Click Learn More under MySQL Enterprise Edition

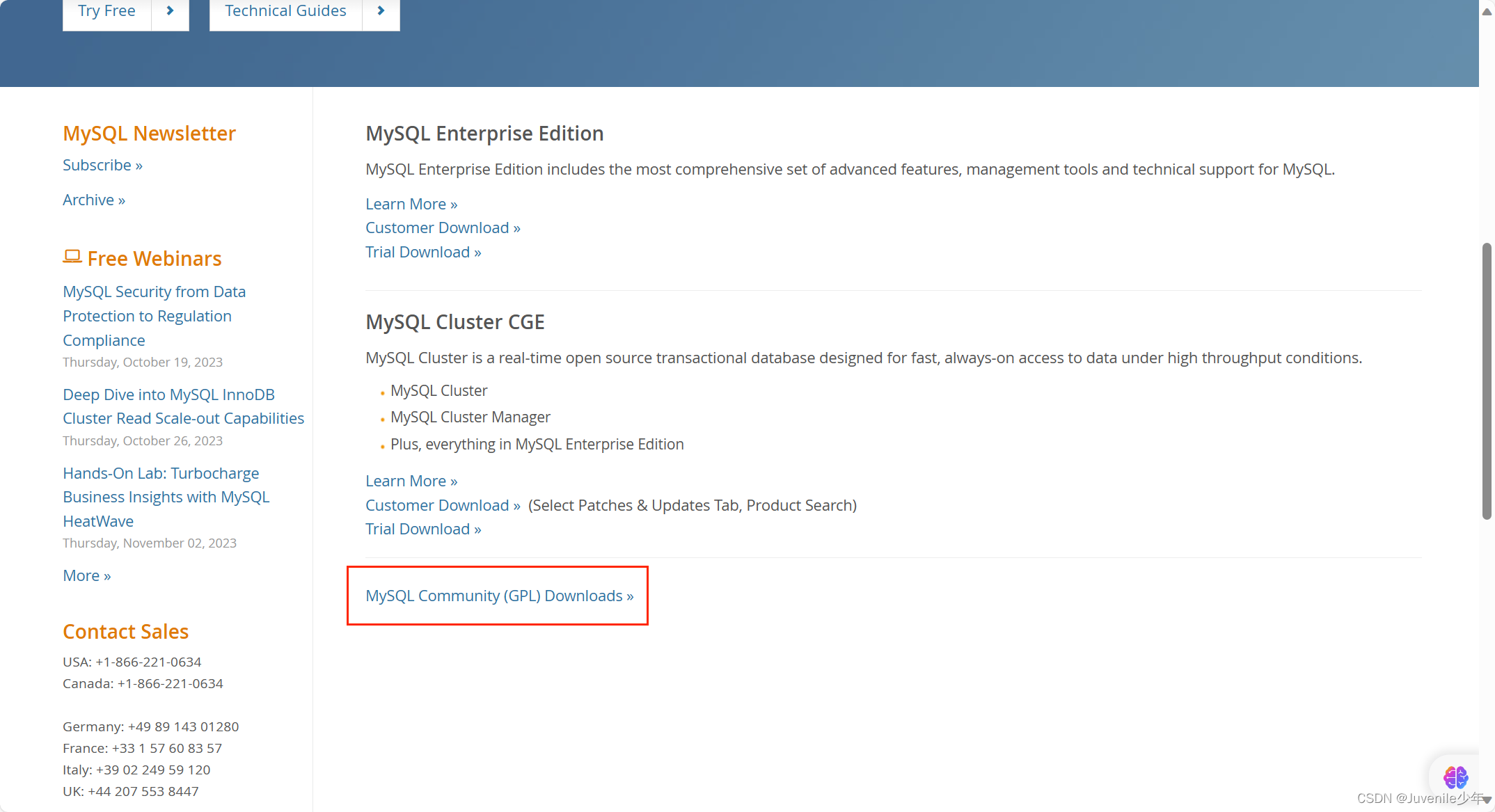coord(411,204)
